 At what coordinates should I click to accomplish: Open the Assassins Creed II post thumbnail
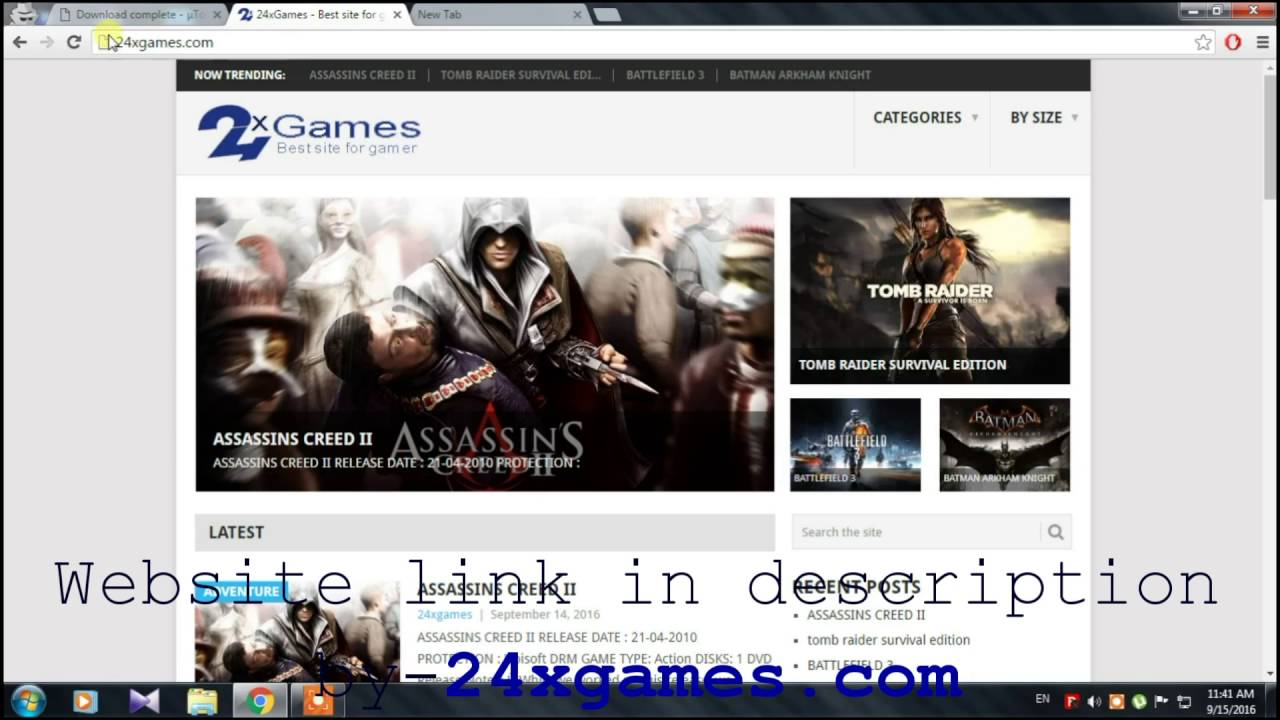pos(297,632)
